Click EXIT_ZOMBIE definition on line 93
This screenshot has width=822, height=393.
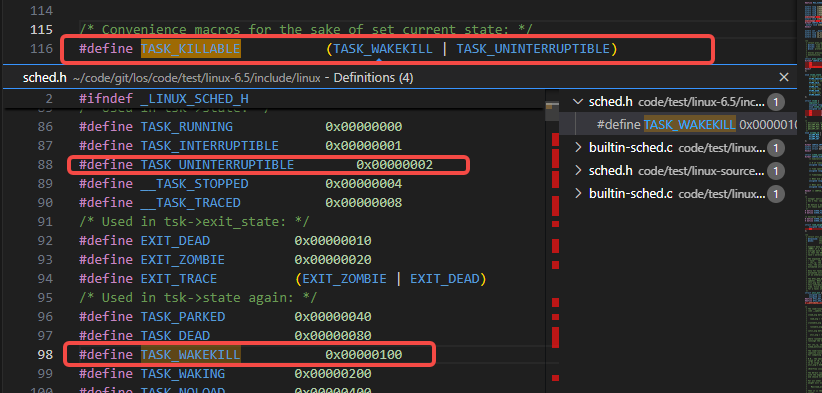[183, 260]
